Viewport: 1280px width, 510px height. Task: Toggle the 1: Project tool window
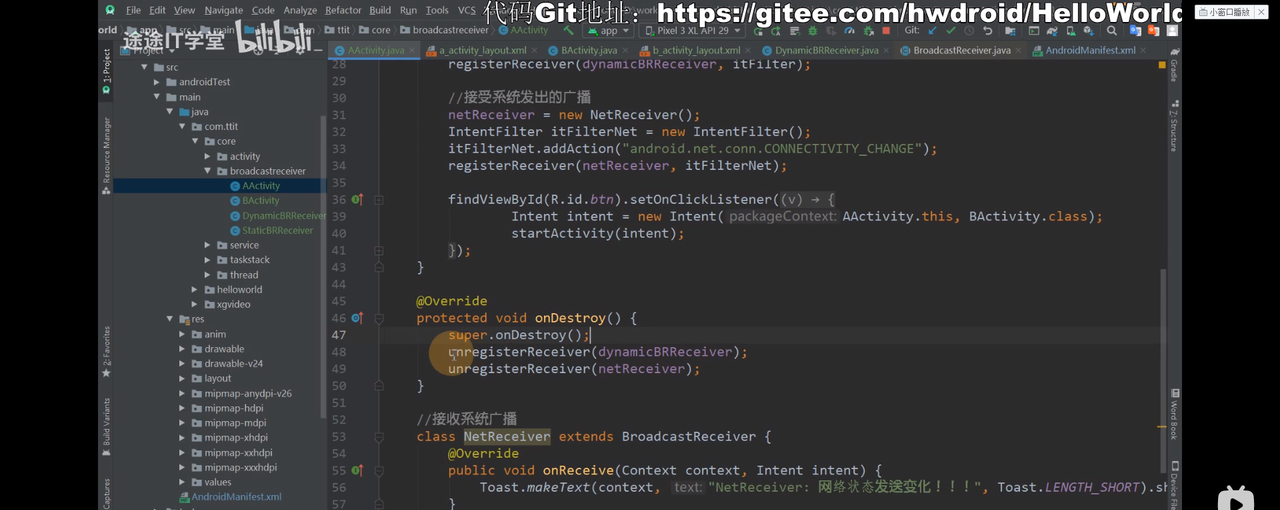tap(106, 73)
